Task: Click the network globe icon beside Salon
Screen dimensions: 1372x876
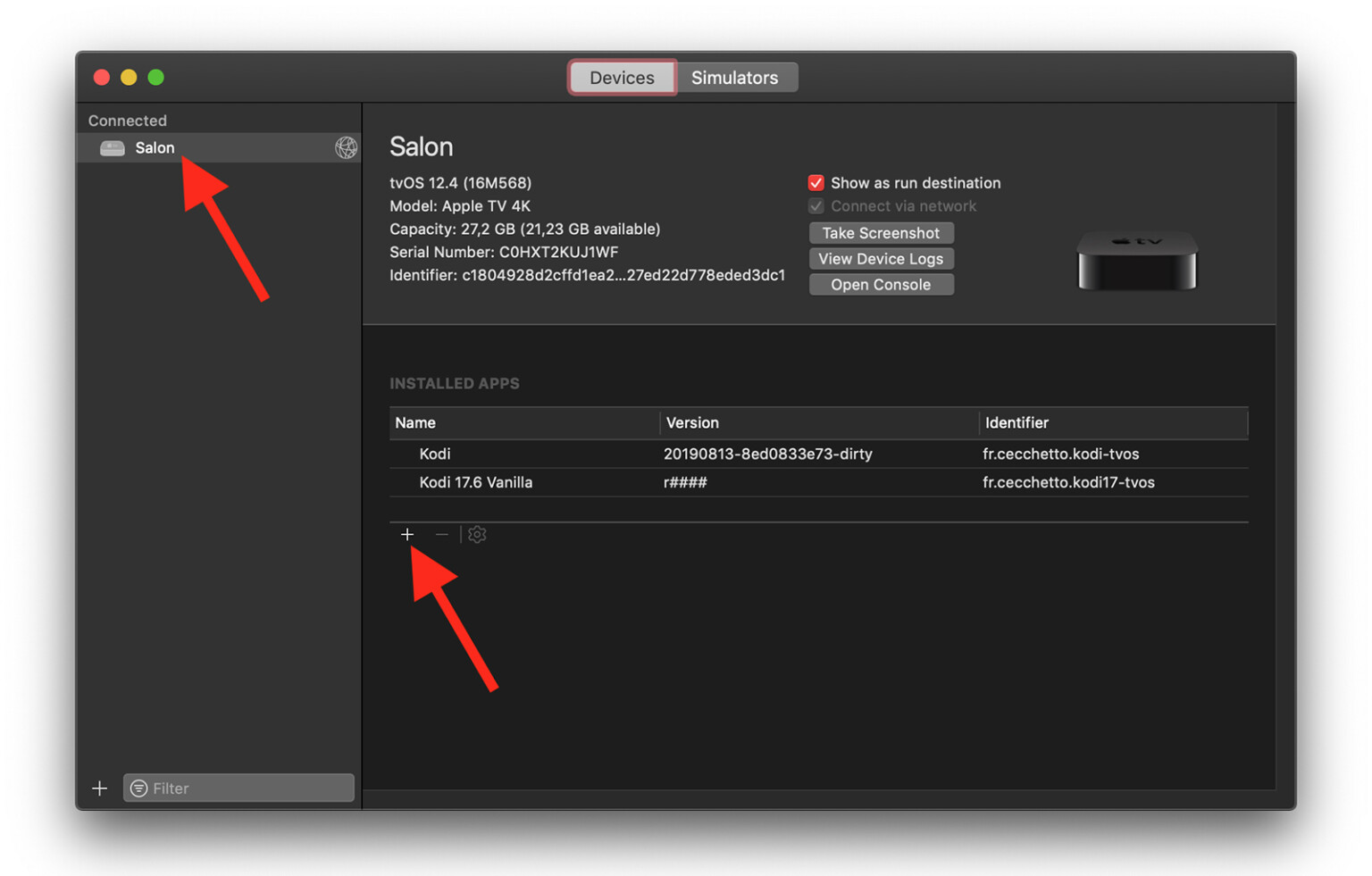Action: click(x=346, y=148)
